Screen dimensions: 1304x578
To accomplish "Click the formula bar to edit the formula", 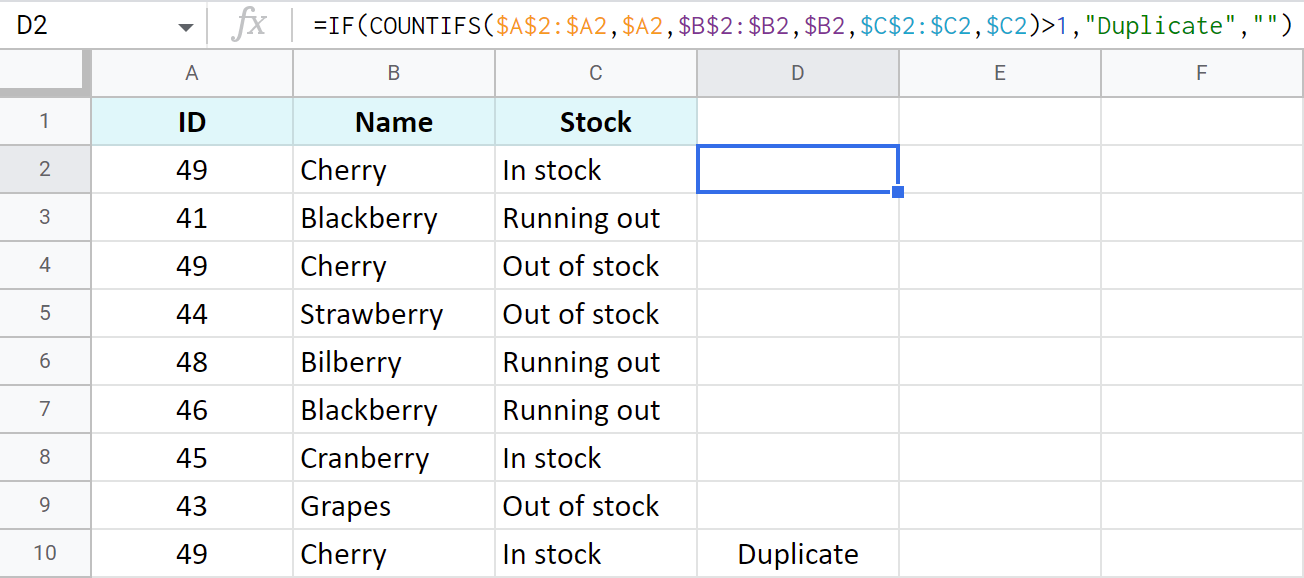I will pyautogui.click(x=700, y=26).
